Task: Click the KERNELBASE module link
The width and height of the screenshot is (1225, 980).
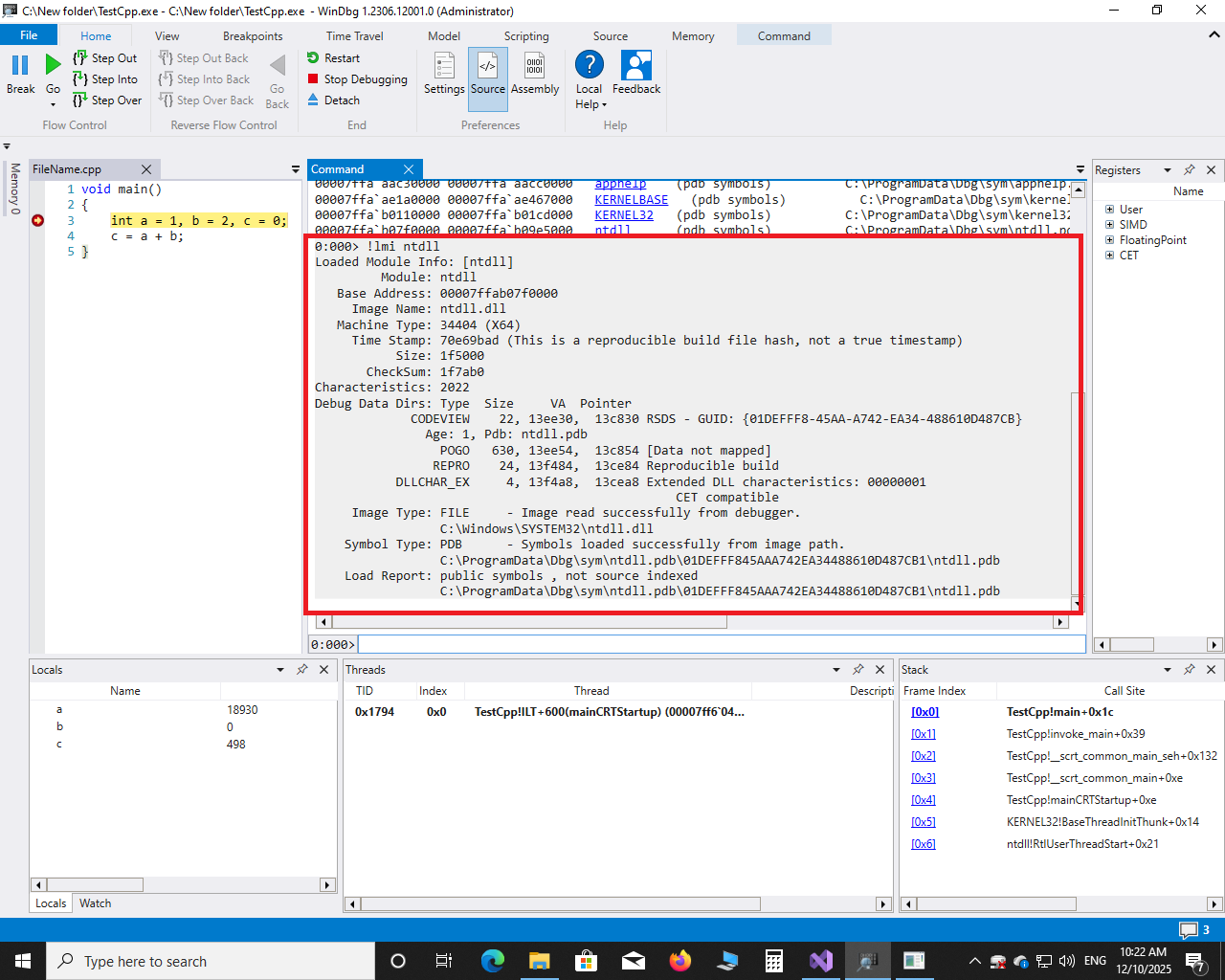Action: (631, 200)
